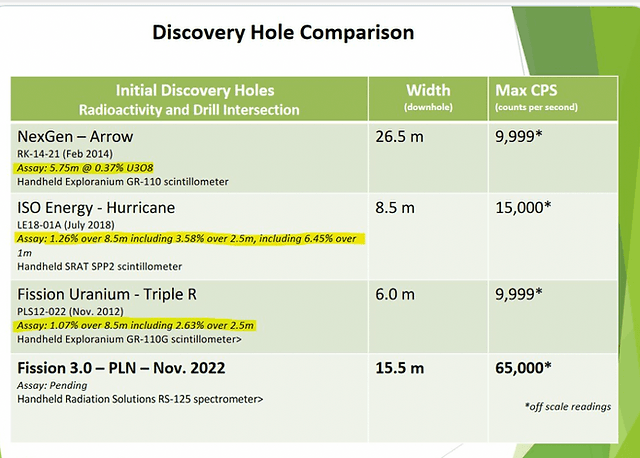
Task: Select the Fission Uranium - Triple R heading
Action: click(107, 294)
